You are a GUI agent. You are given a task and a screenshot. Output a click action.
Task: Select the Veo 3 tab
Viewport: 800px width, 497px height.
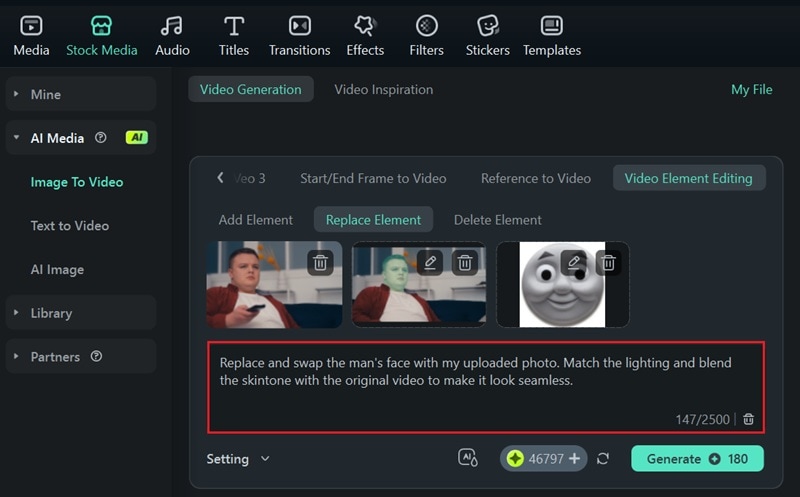click(249, 178)
